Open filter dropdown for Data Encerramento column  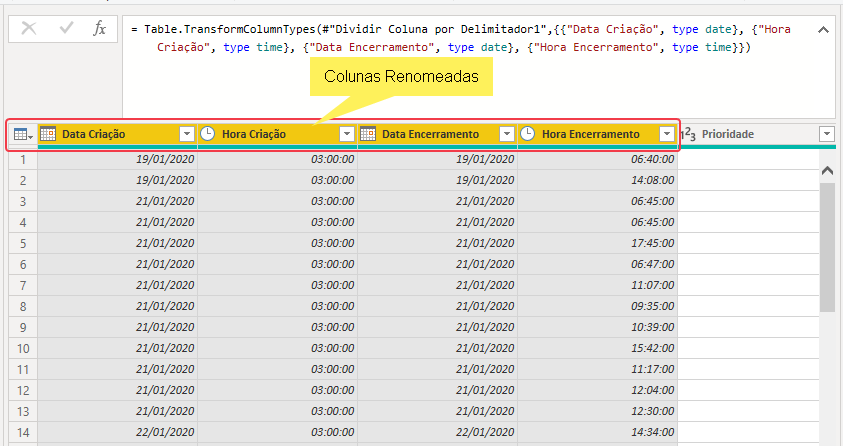point(507,134)
